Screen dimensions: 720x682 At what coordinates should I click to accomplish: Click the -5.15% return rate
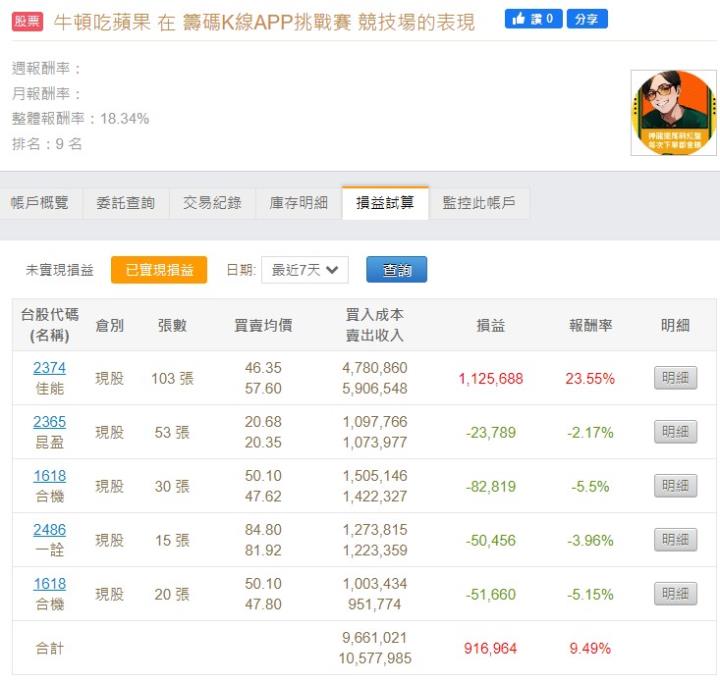[590, 595]
